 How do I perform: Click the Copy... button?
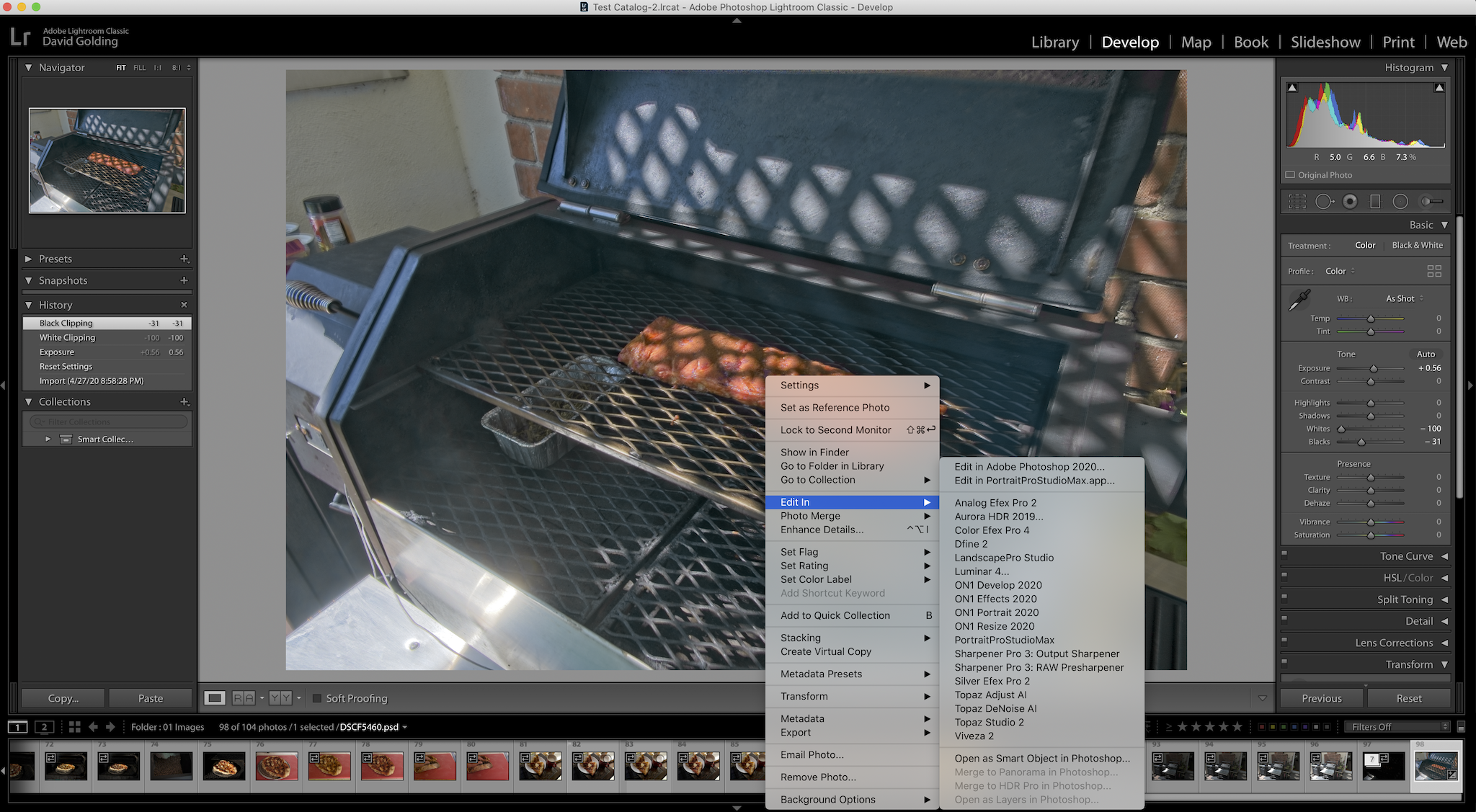click(63, 698)
